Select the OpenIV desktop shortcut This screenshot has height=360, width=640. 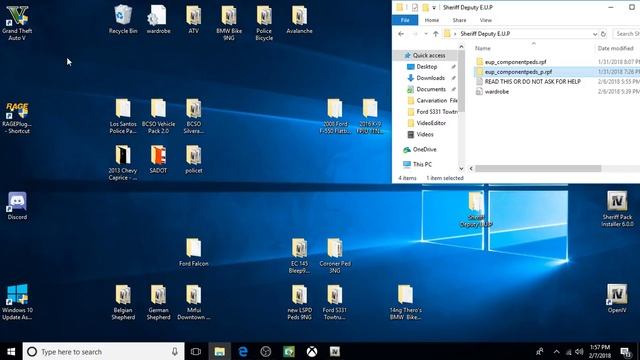(x=617, y=299)
